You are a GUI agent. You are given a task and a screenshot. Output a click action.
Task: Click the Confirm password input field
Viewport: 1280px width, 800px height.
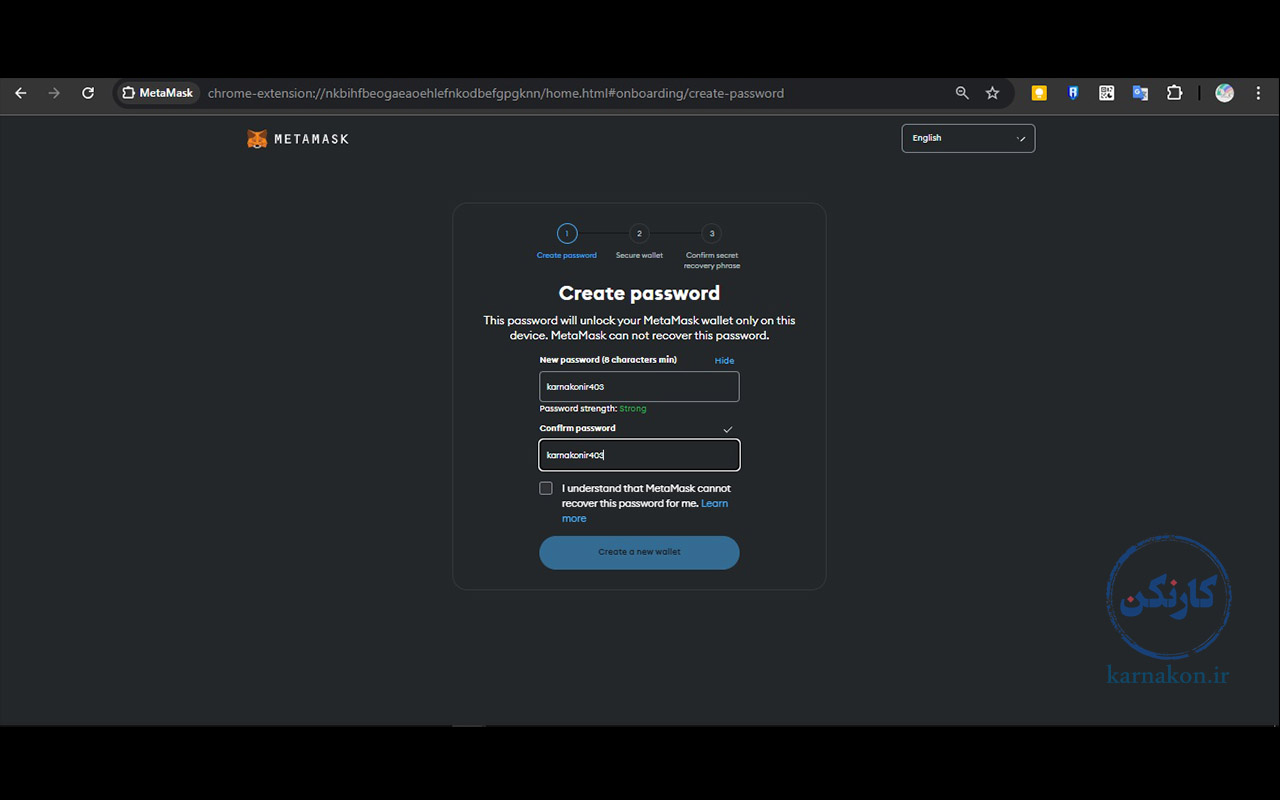(639, 455)
